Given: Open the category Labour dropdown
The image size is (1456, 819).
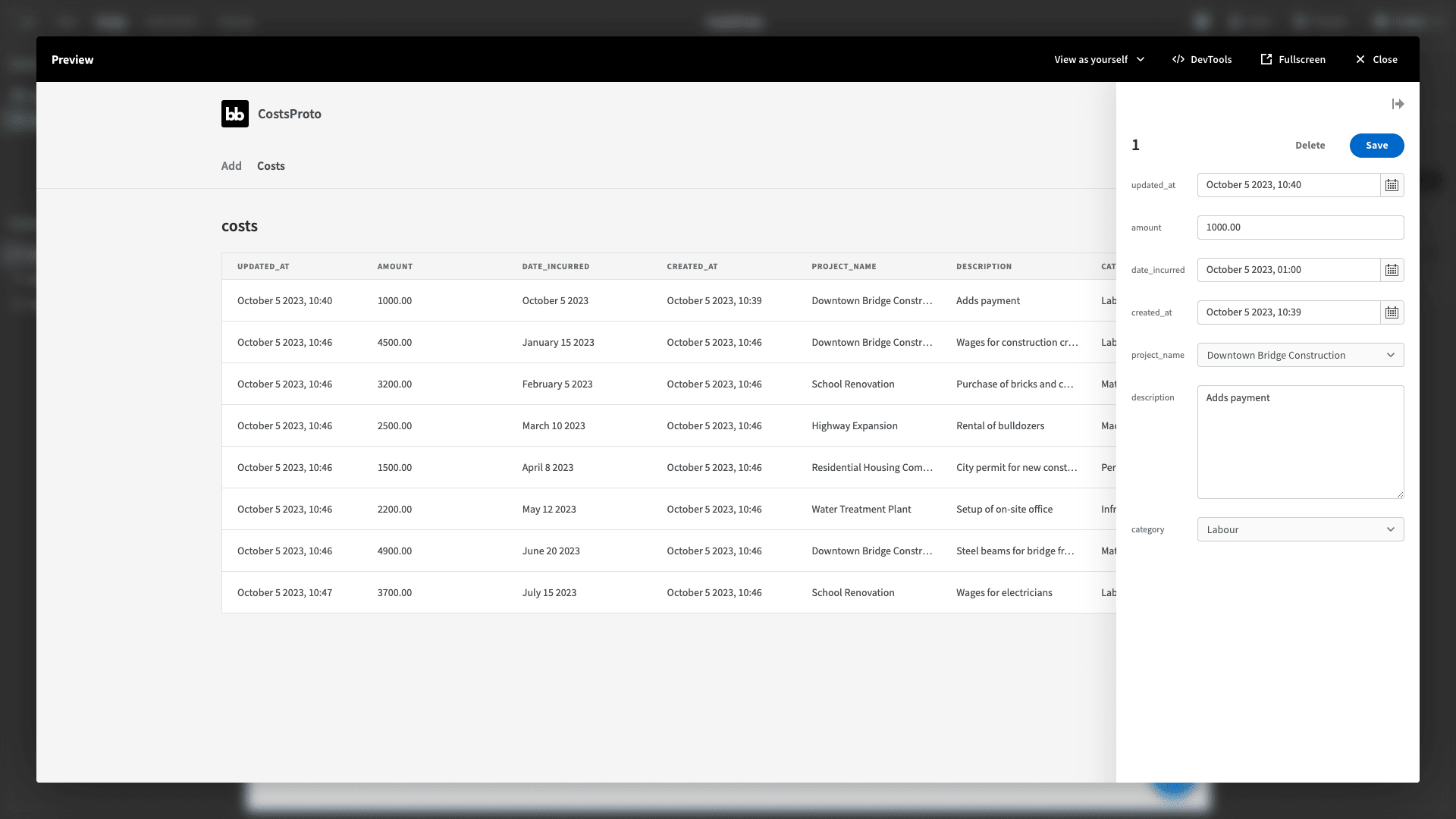Looking at the screenshot, I should (x=1301, y=529).
